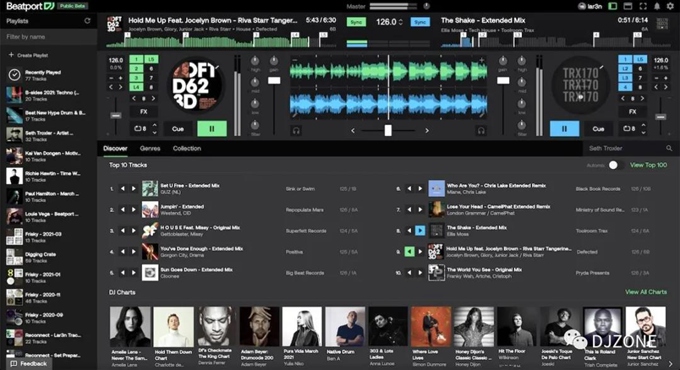Viewport: 680px width, 370px height.
Task: Click the notifications bell icon
Action: click(657, 6)
